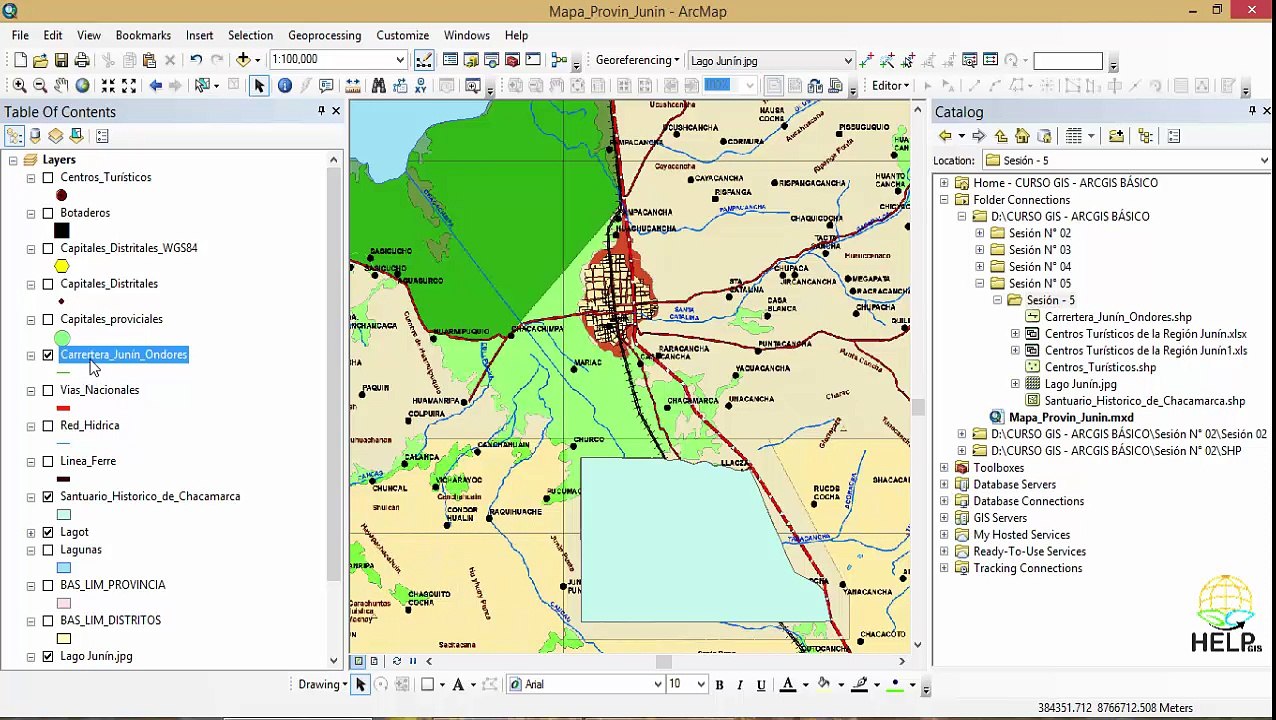Go back to previous extent arrow

[156, 86]
